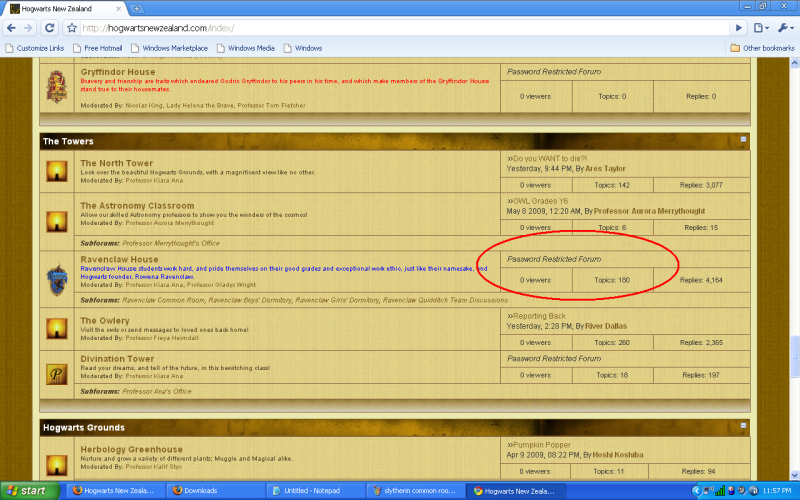Click 'Topics: 180' in Ravenclaw row
This screenshot has height=500, width=800.
coord(612,280)
